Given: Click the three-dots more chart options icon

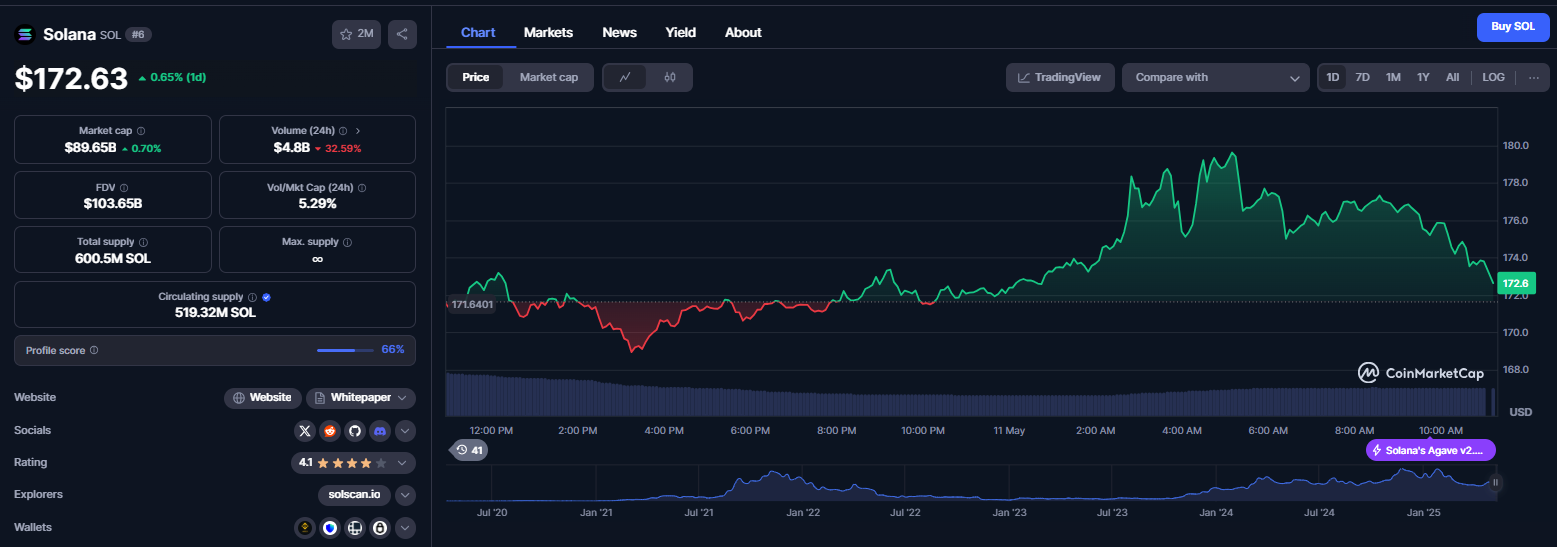Looking at the screenshot, I should coord(1534,77).
